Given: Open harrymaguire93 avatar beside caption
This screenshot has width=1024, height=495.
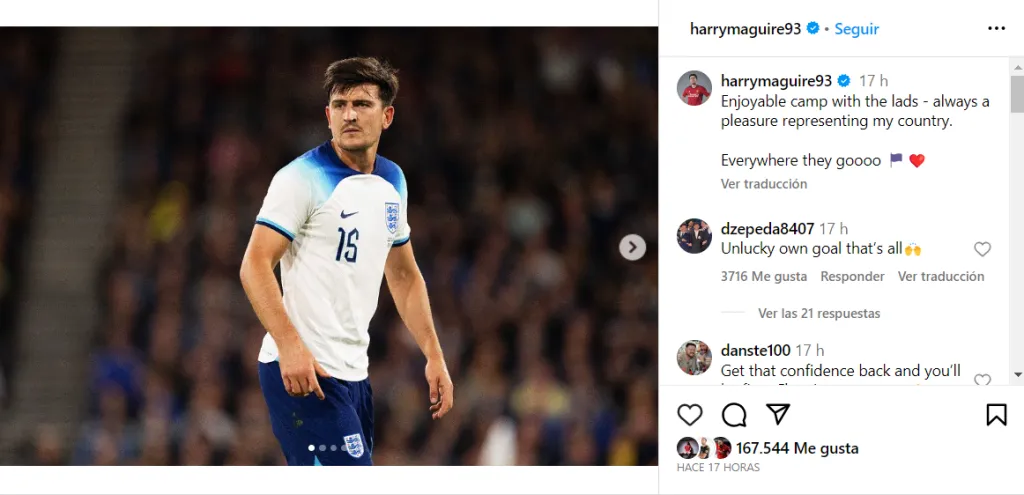Looking at the screenshot, I should (694, 88).
